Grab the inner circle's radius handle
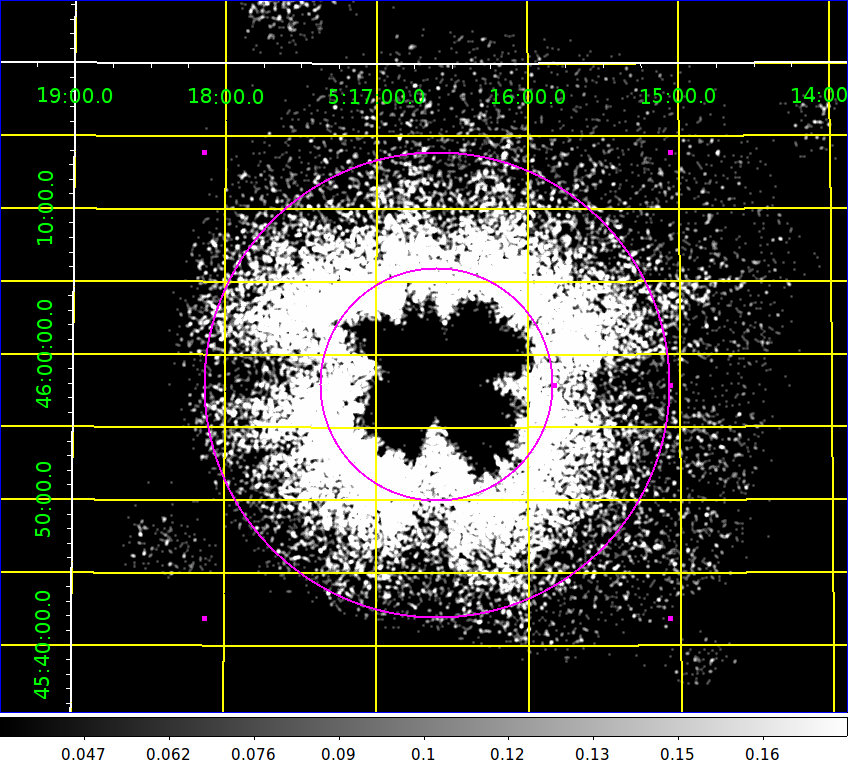Viewport: 848px width, 761px height. 554,386
